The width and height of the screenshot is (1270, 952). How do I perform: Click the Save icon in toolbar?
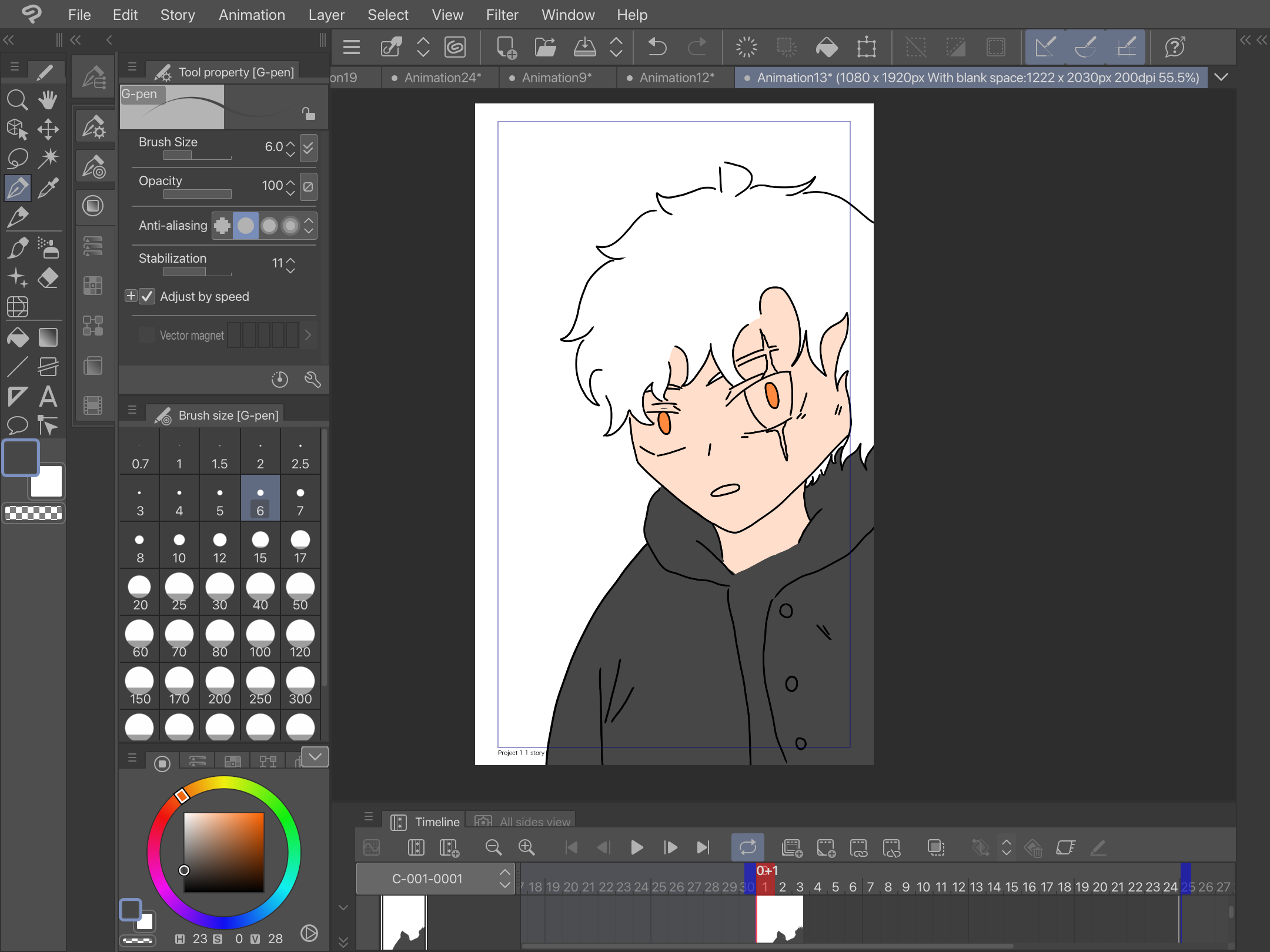point(584,47)
